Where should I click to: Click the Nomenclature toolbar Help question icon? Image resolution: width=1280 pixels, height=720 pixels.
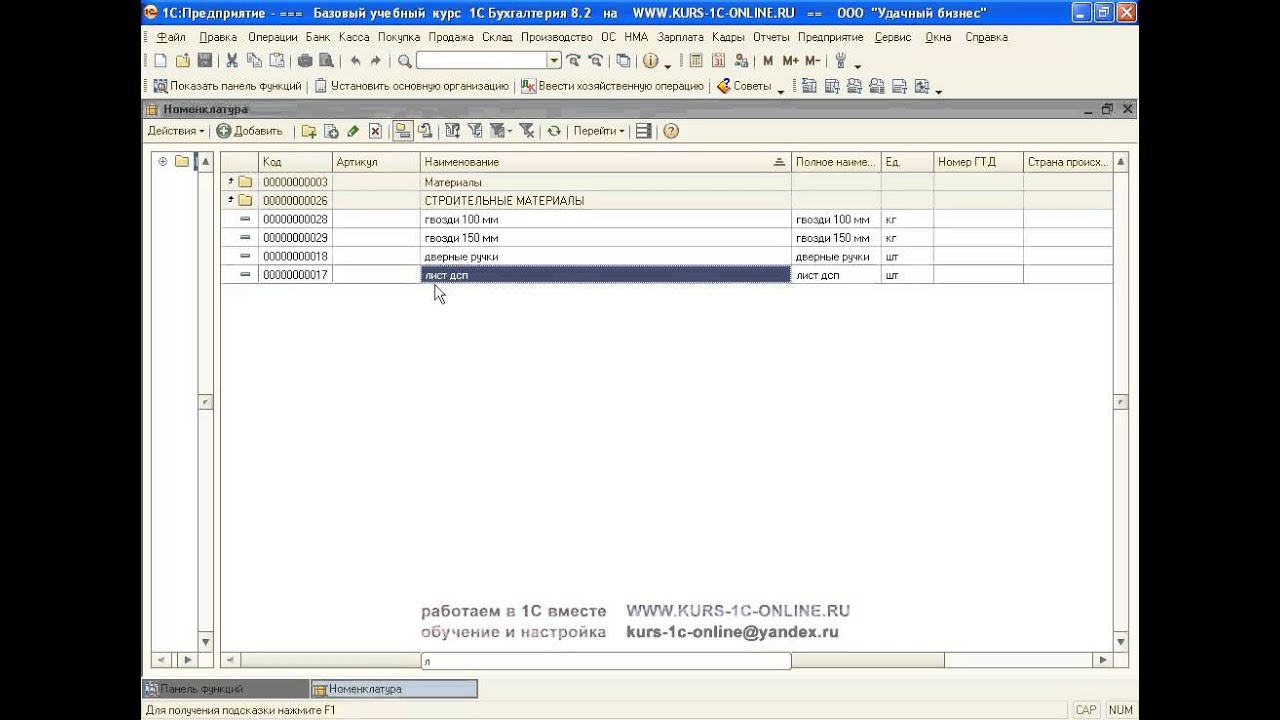tap(671, 131)
